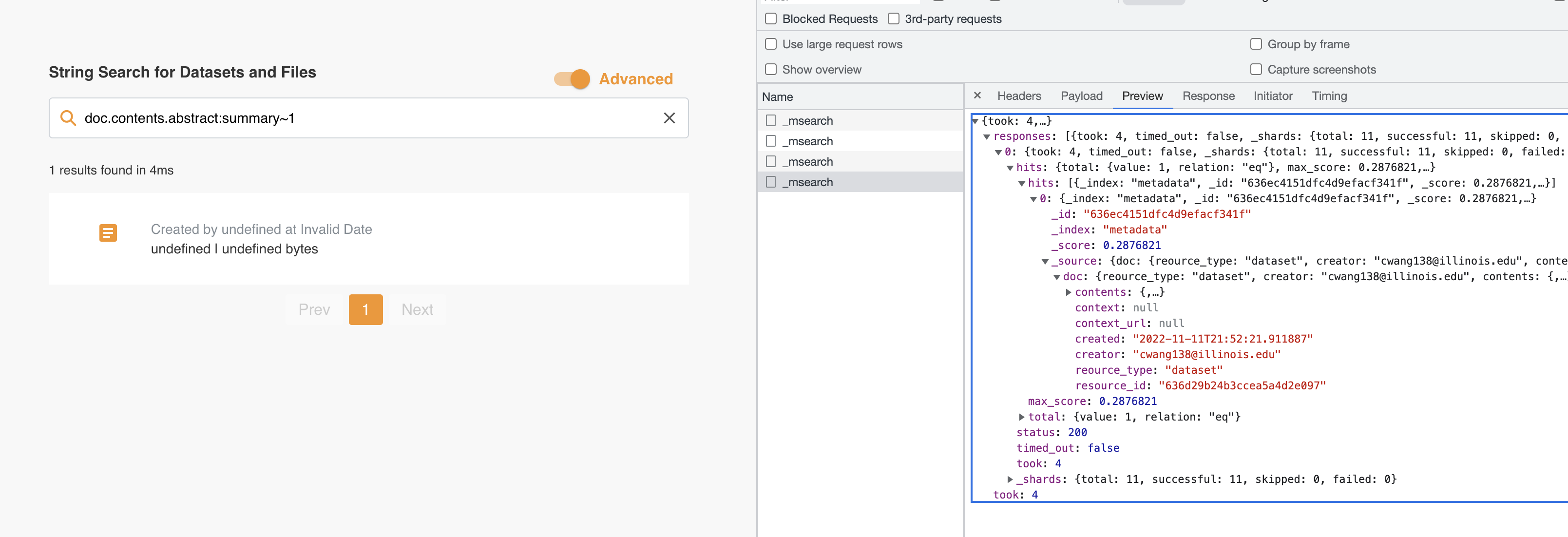
Task: Click the orange document result icon
Action: click(108, 232)
